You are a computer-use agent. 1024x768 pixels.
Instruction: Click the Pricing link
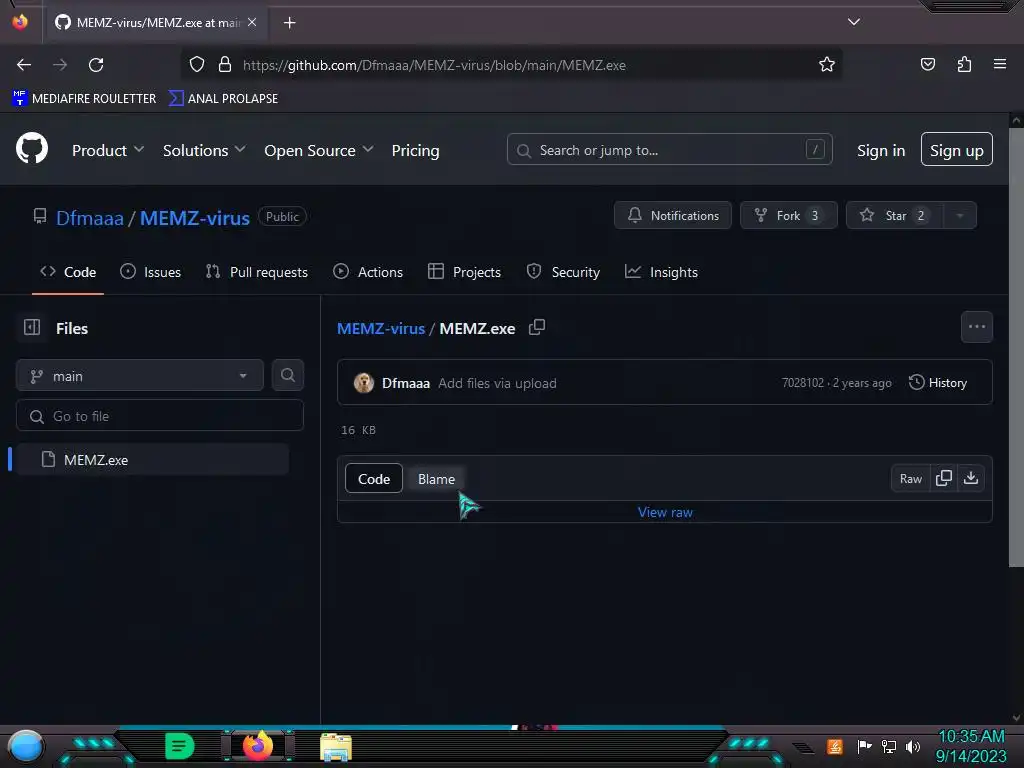point(415,150)
